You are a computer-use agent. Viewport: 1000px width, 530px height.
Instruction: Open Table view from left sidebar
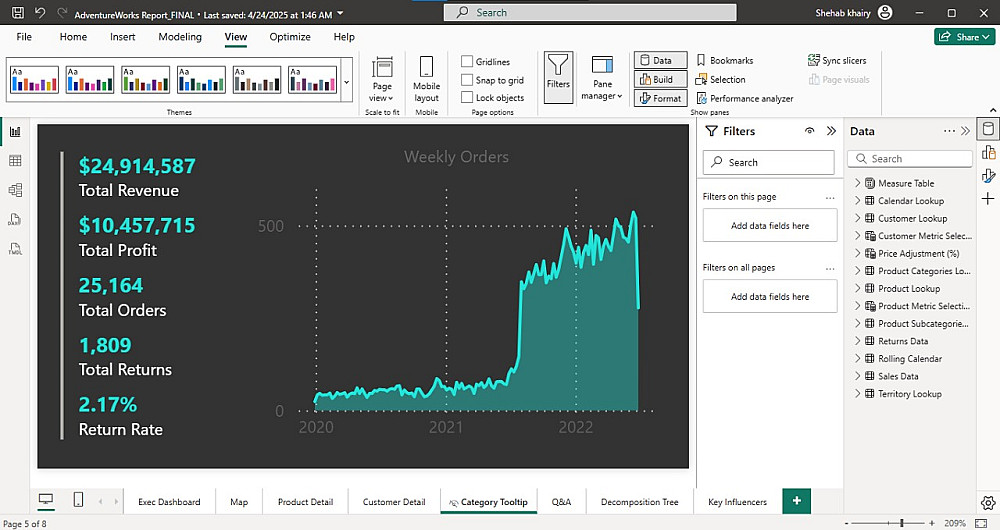(15, 161)
